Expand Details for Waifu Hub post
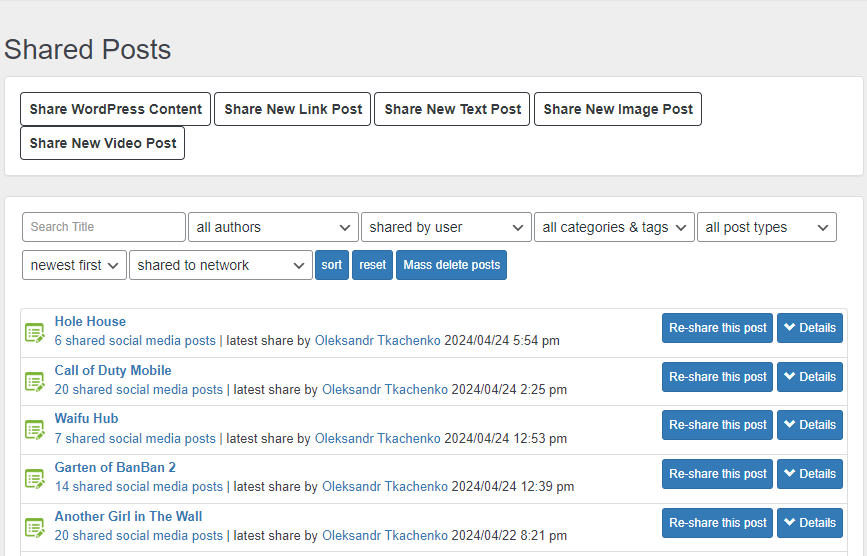Viewport: 867px width, 556px height. coord(809,425)
